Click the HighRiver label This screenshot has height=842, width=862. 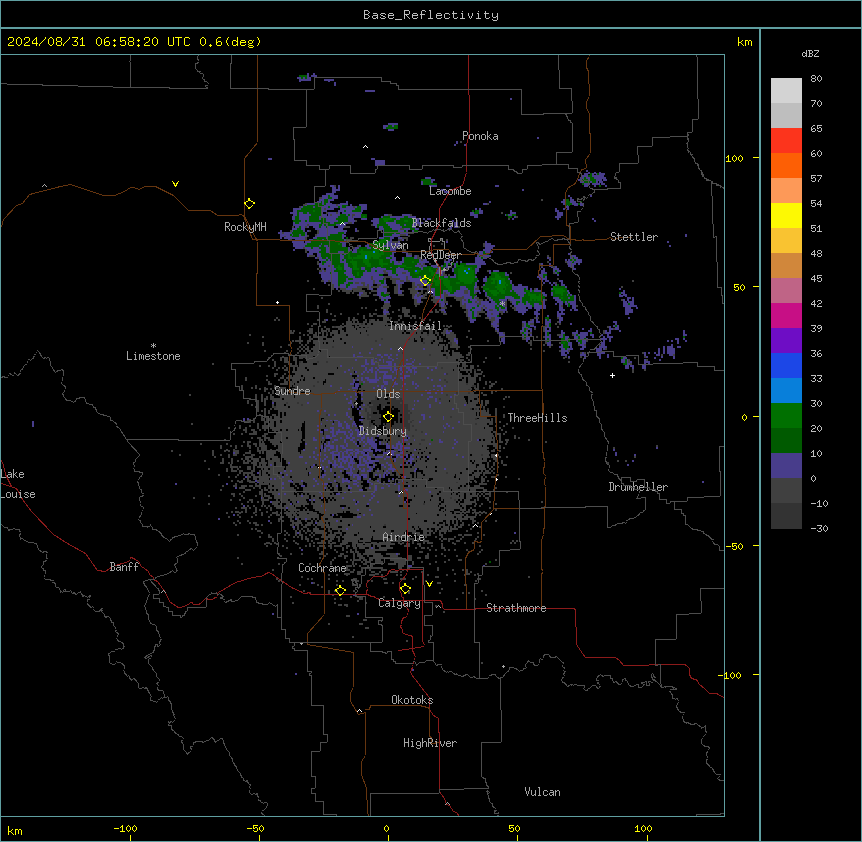430,743
